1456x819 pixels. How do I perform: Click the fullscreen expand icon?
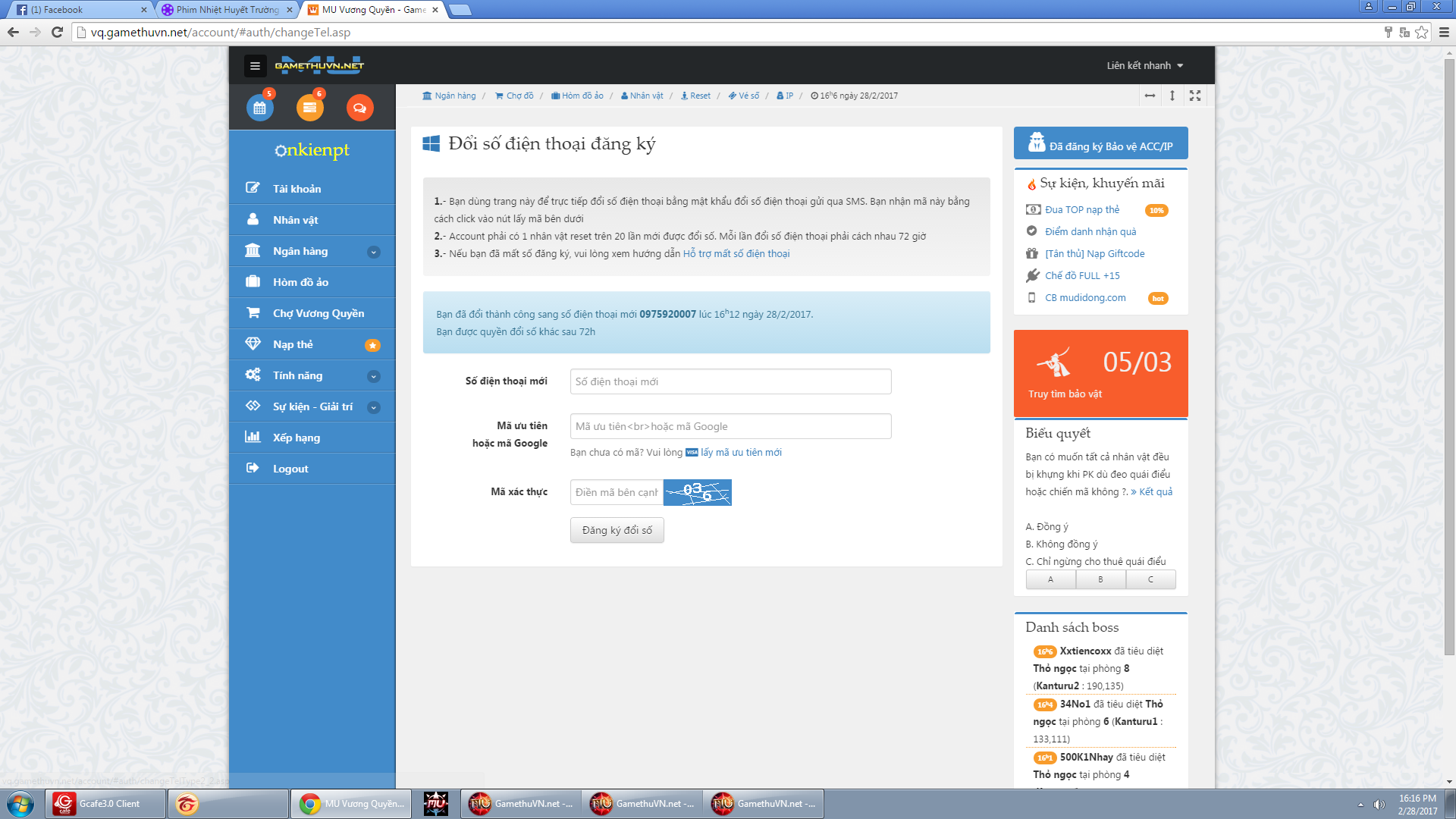tap(1195, 96)
